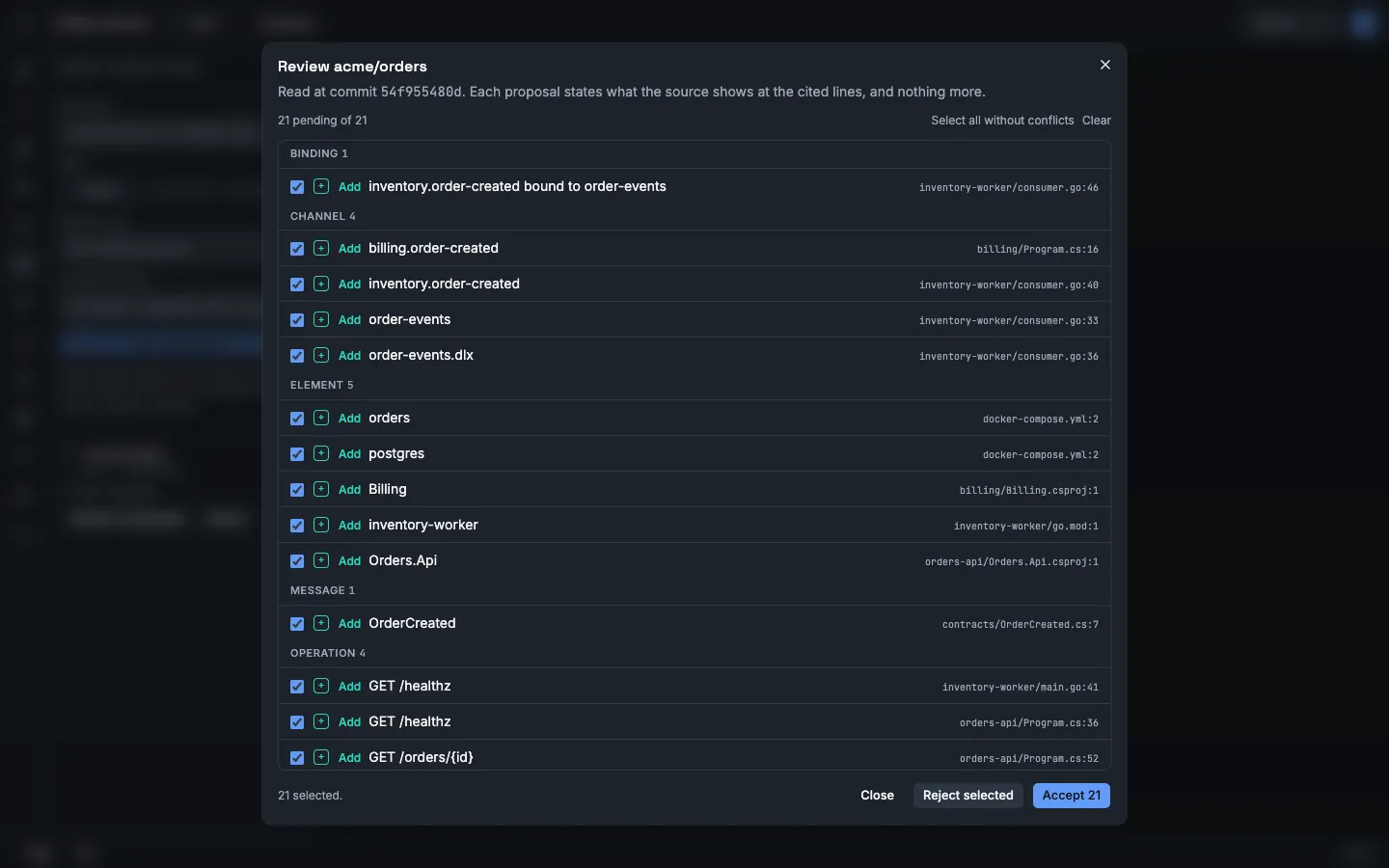This screenshot has width=1389, height=868.
Task: Click the add icon next to Orders.Api
Action: click(321, 560)
